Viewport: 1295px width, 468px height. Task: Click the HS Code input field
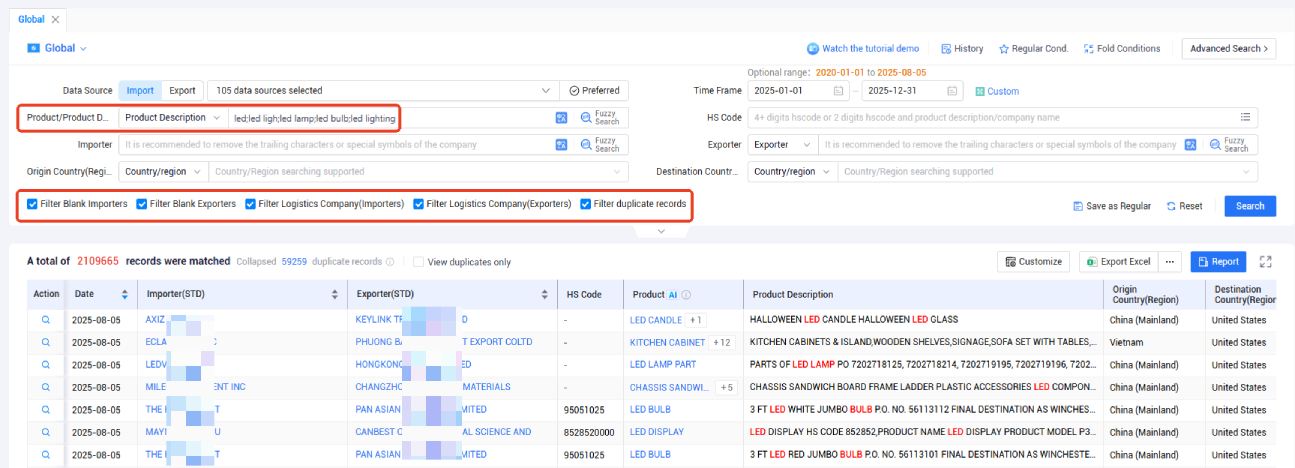pyautogui.click(x=992, y=117)
